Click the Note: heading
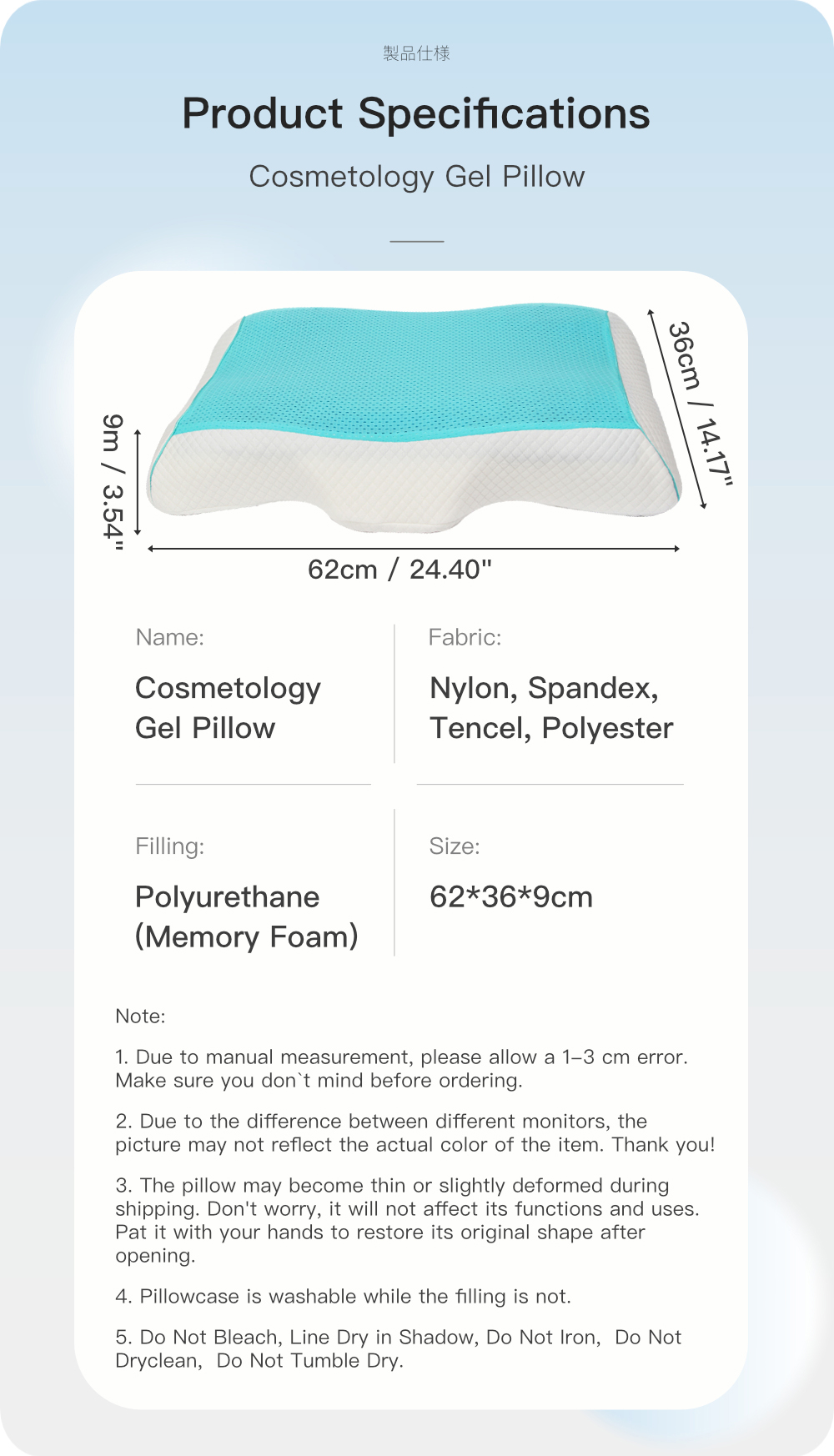The width and height of the screenshot is (834, 1456). [140, 1017]
